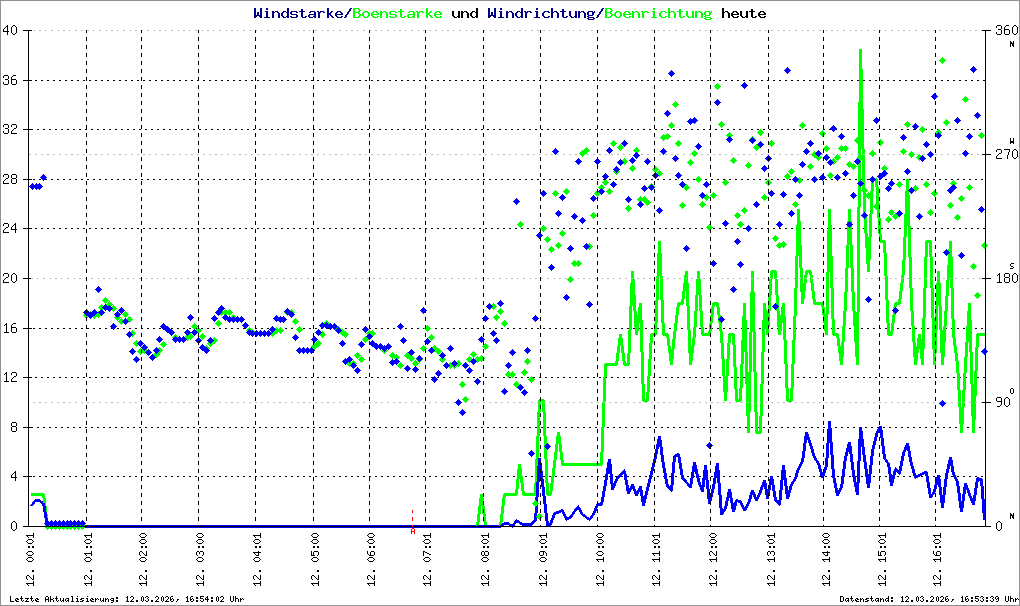
Task: Click the "20" value on left axis
Action: [x=11, y=279]
